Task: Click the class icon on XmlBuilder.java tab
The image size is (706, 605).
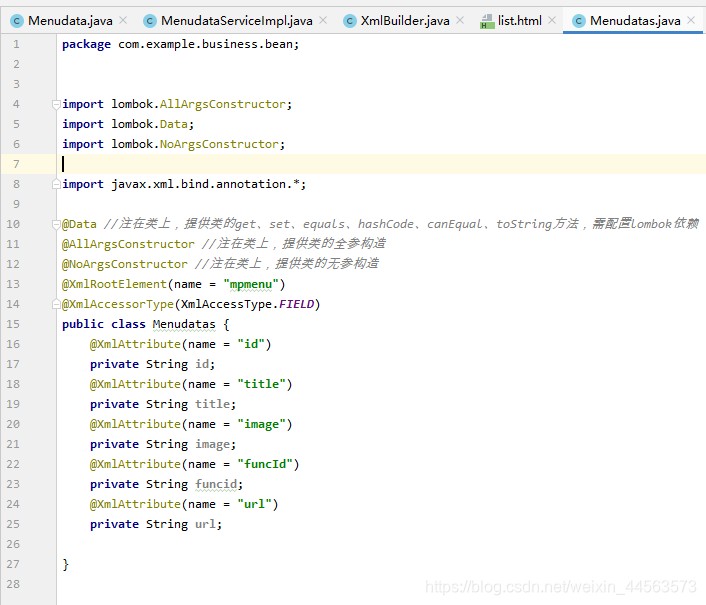Action: click(x=349, y=21)
